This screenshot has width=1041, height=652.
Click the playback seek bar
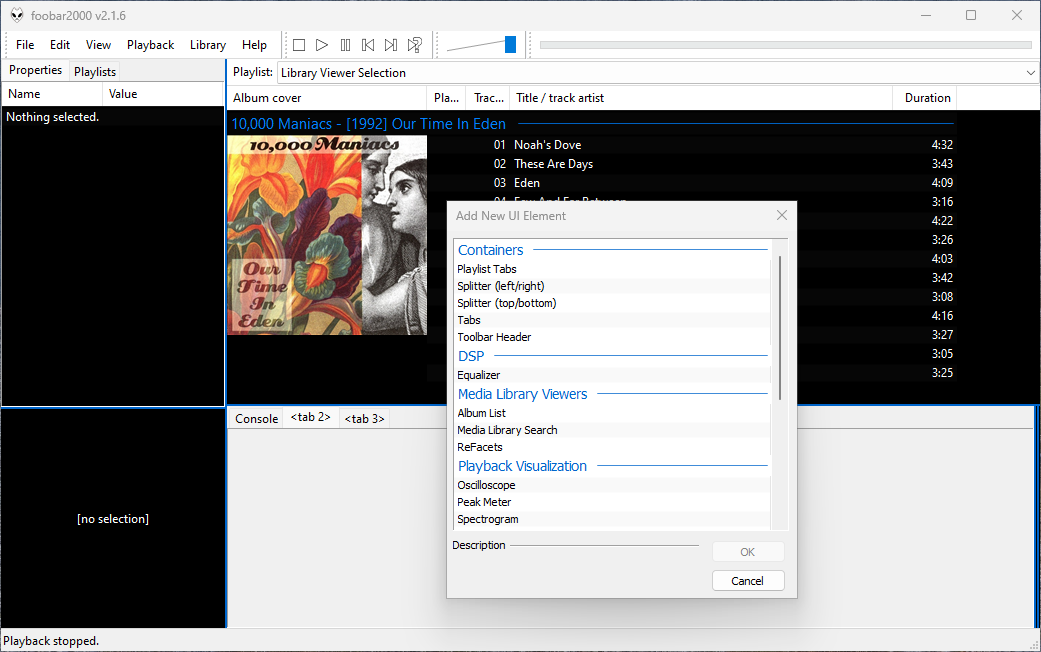(785, 45)
